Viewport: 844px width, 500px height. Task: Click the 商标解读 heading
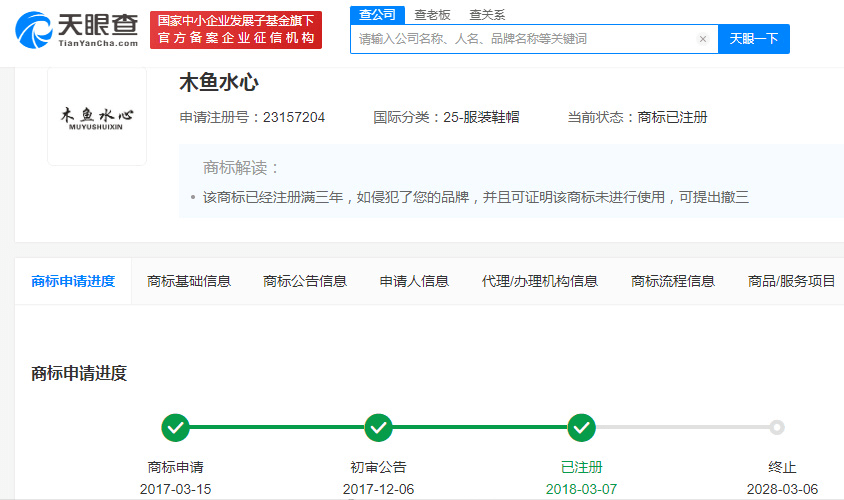coord(240,168)
